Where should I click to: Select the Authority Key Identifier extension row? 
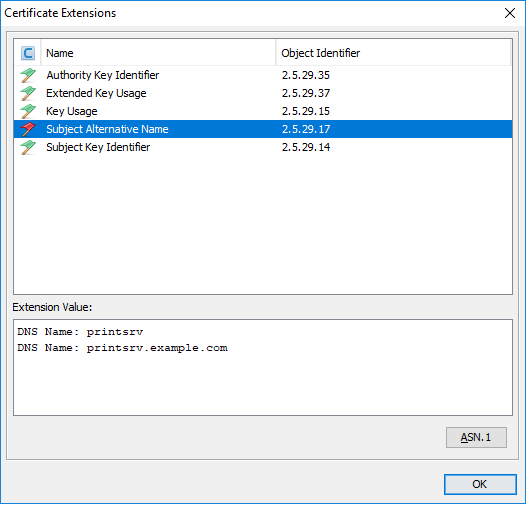263,75
